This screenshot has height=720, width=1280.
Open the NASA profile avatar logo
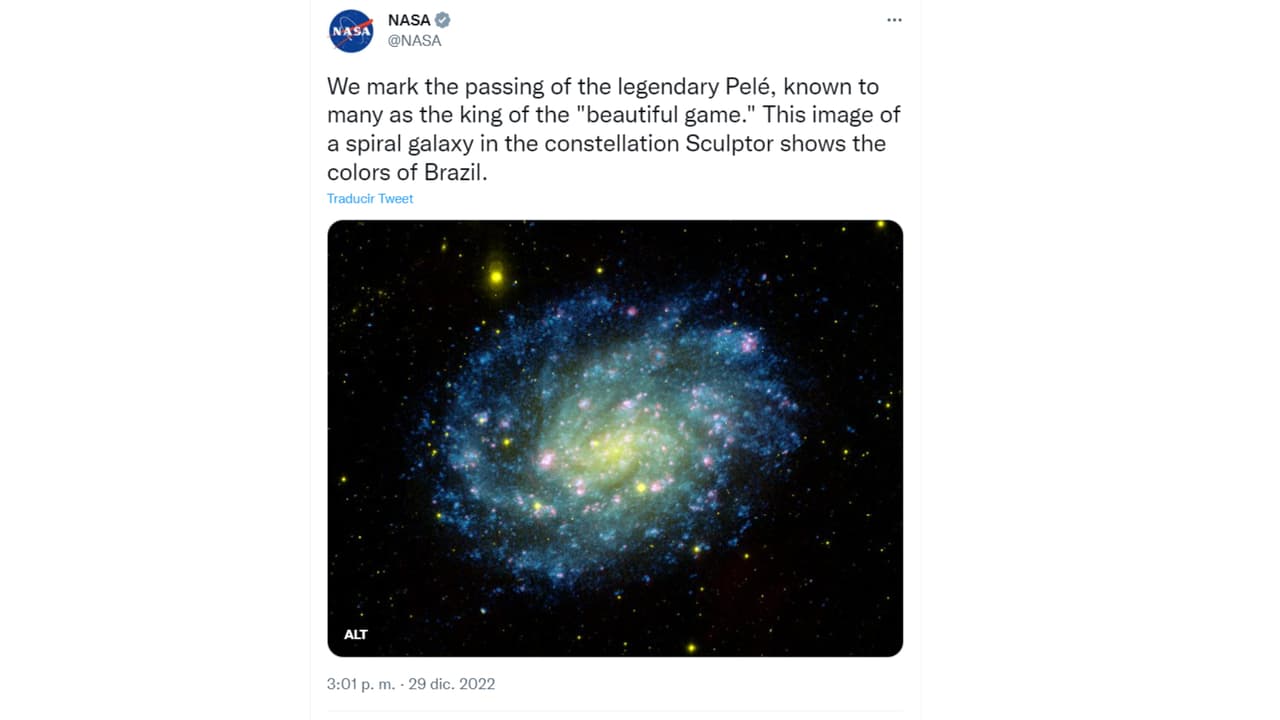click(x=351, y=31)
